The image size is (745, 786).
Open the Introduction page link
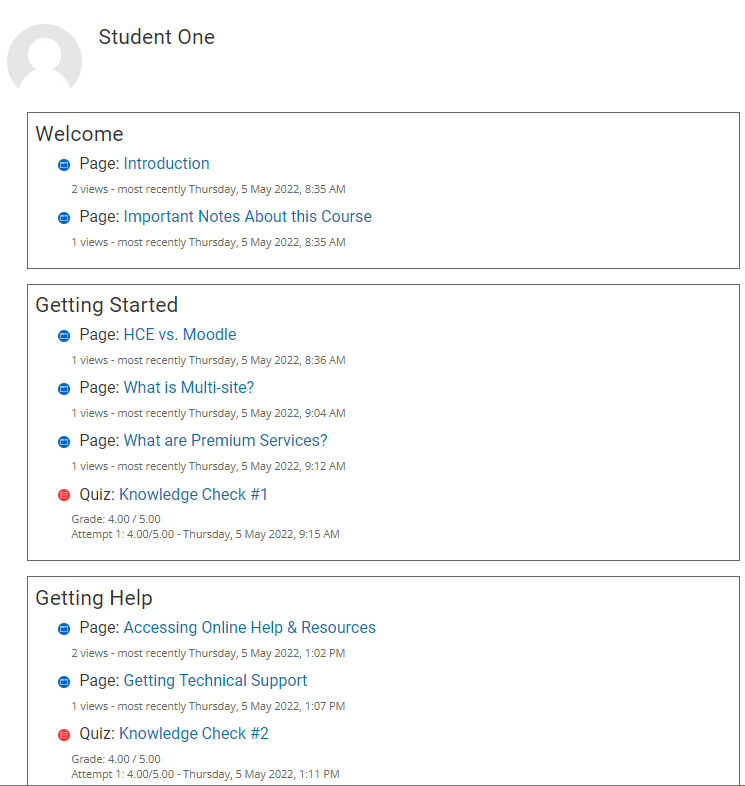(166, 164)
